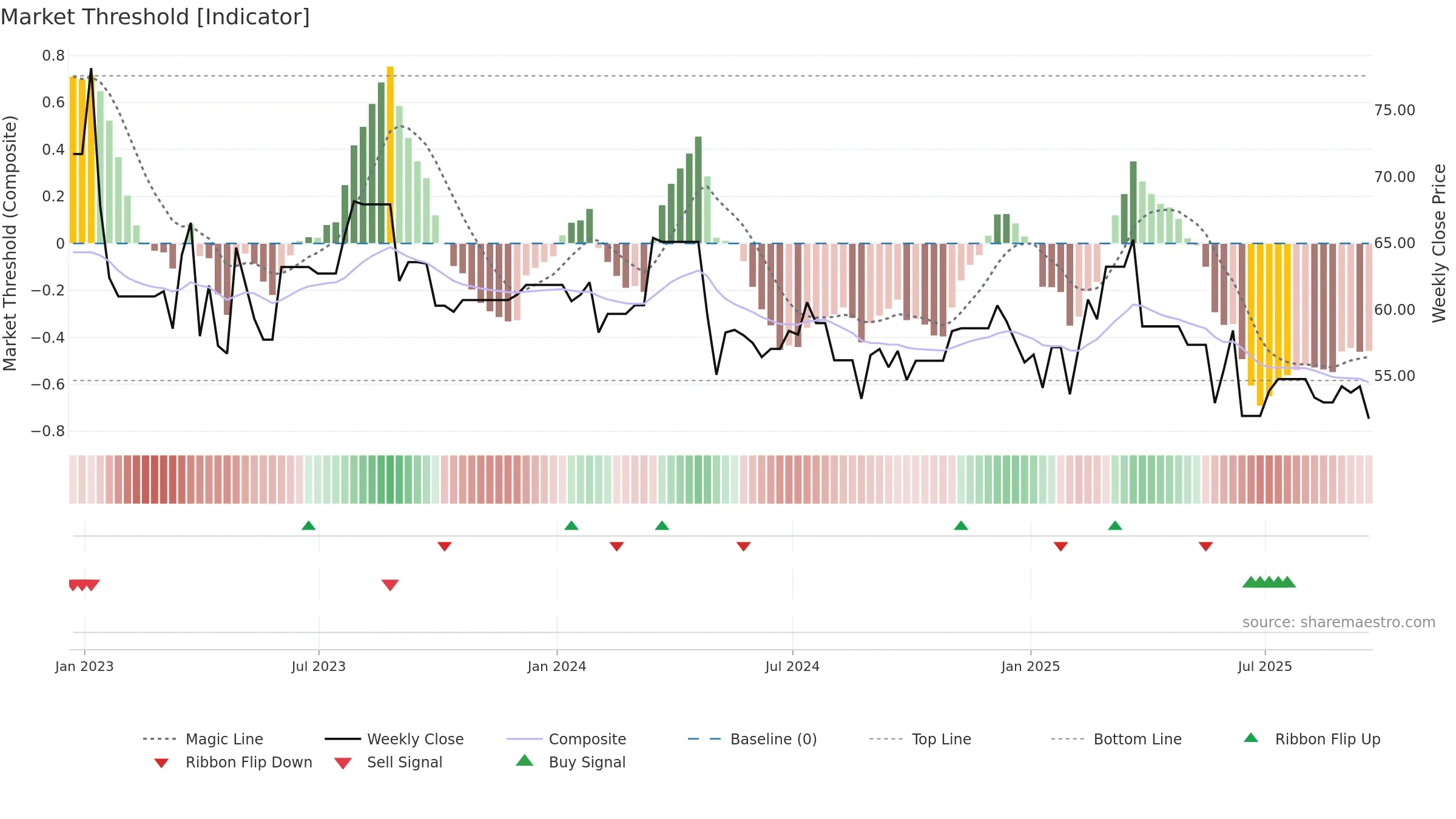This screenshot has height=819, width=1456.
Task: Toggle the Weekly Close legend entry
Action: click(x=394, y=739)
